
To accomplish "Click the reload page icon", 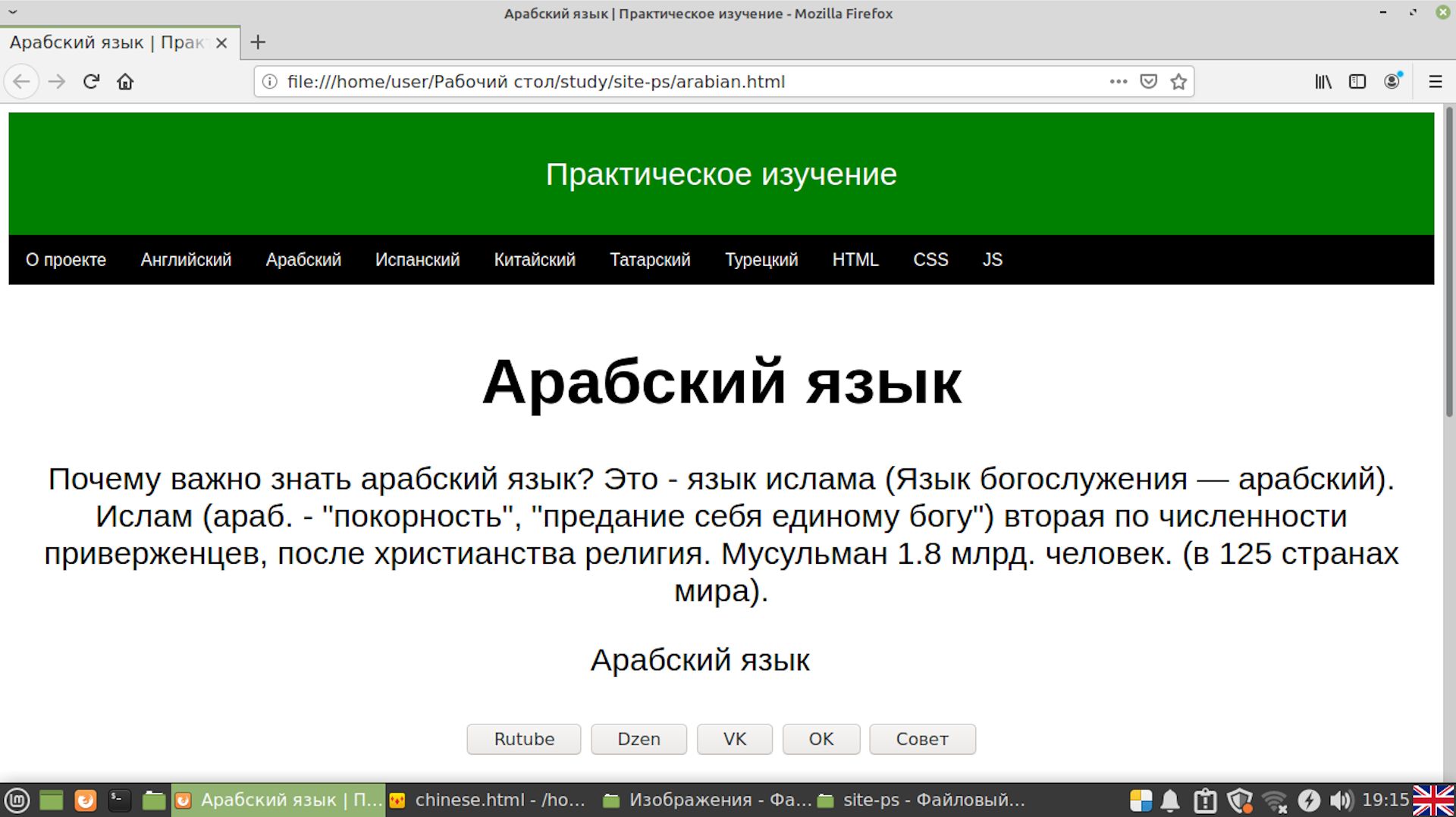I will (90, 82).
